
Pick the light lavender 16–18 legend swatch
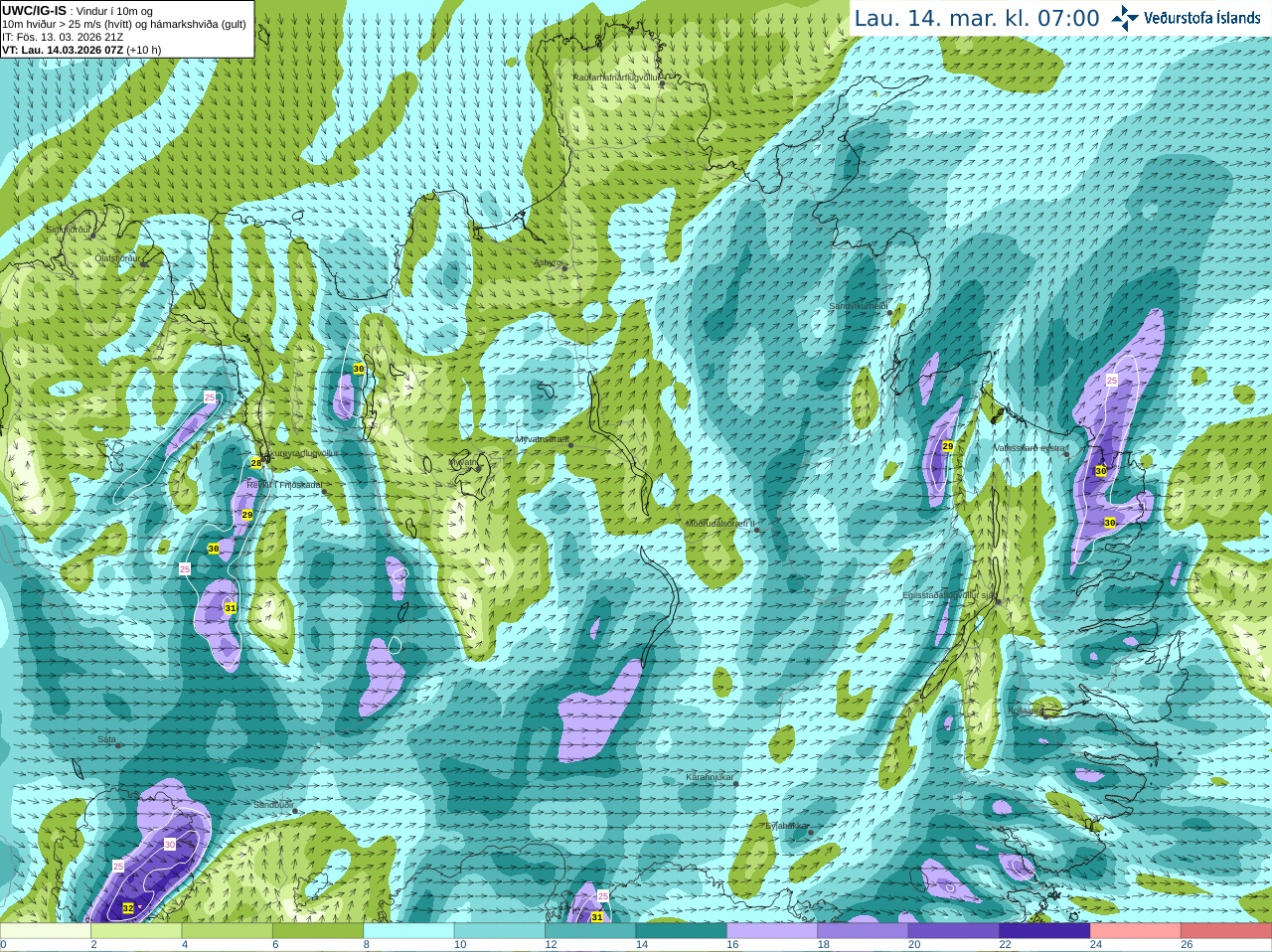(772, 931)
